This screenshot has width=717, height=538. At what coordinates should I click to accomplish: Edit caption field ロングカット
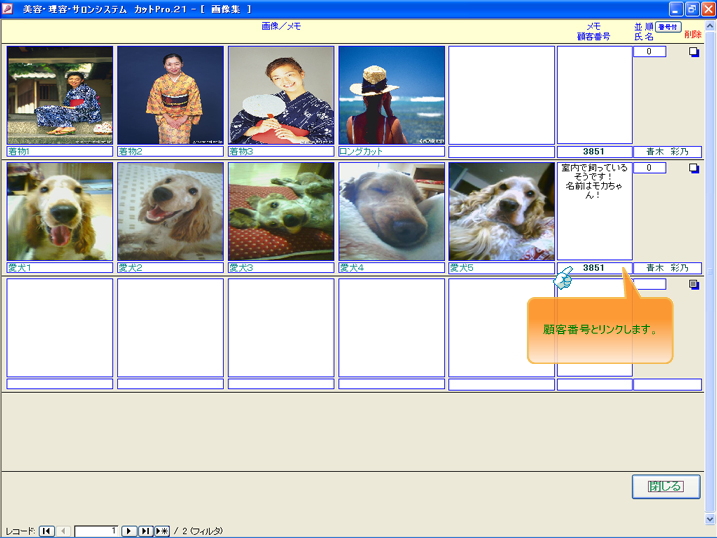[x=392, y=151]
